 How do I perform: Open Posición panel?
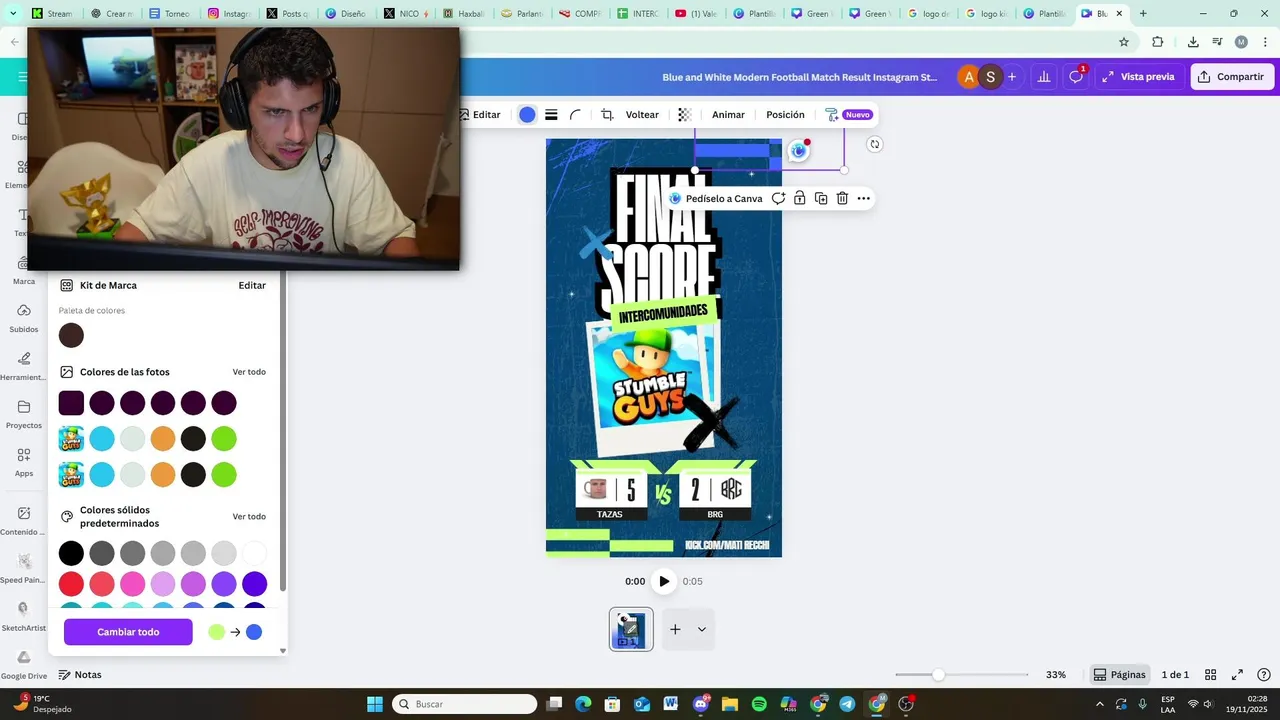click(x=785, y=115)
